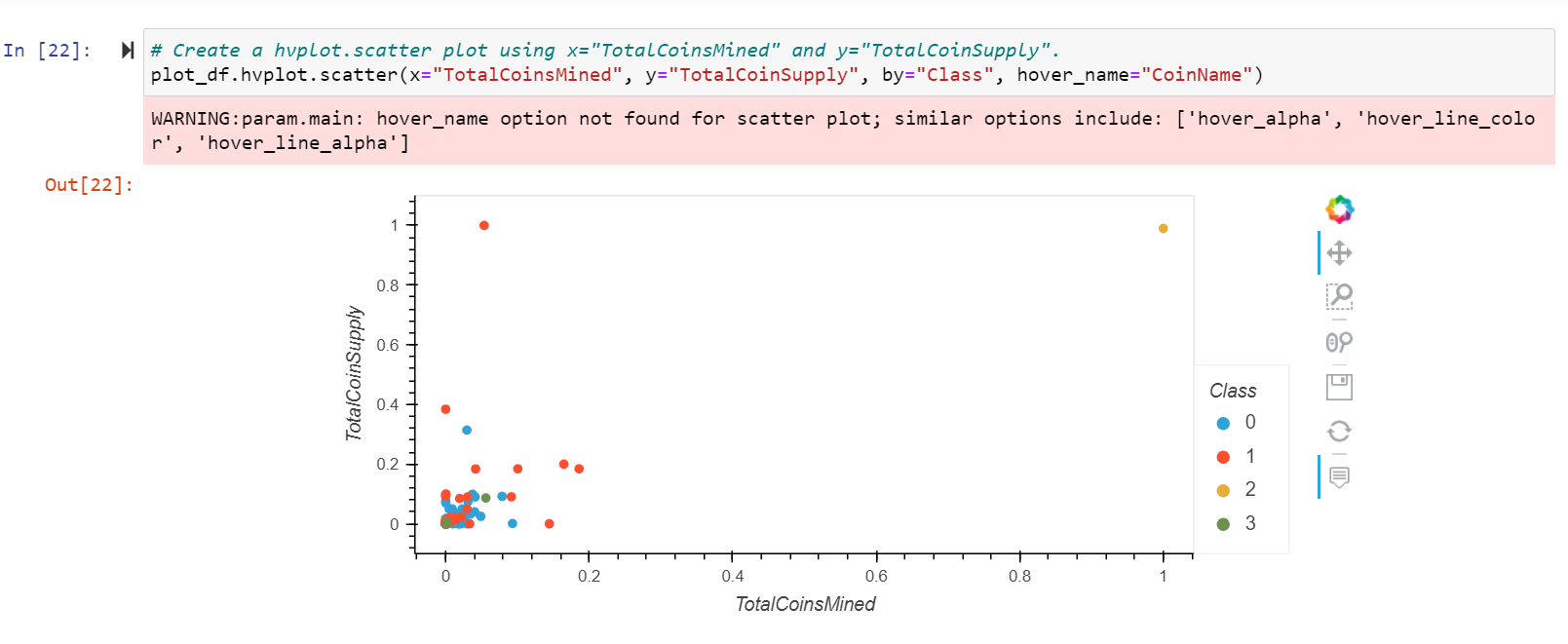Toggle Class 0 visibility in the legend
Viewport: 1568px width, 644px height.
click(1240, 422)
